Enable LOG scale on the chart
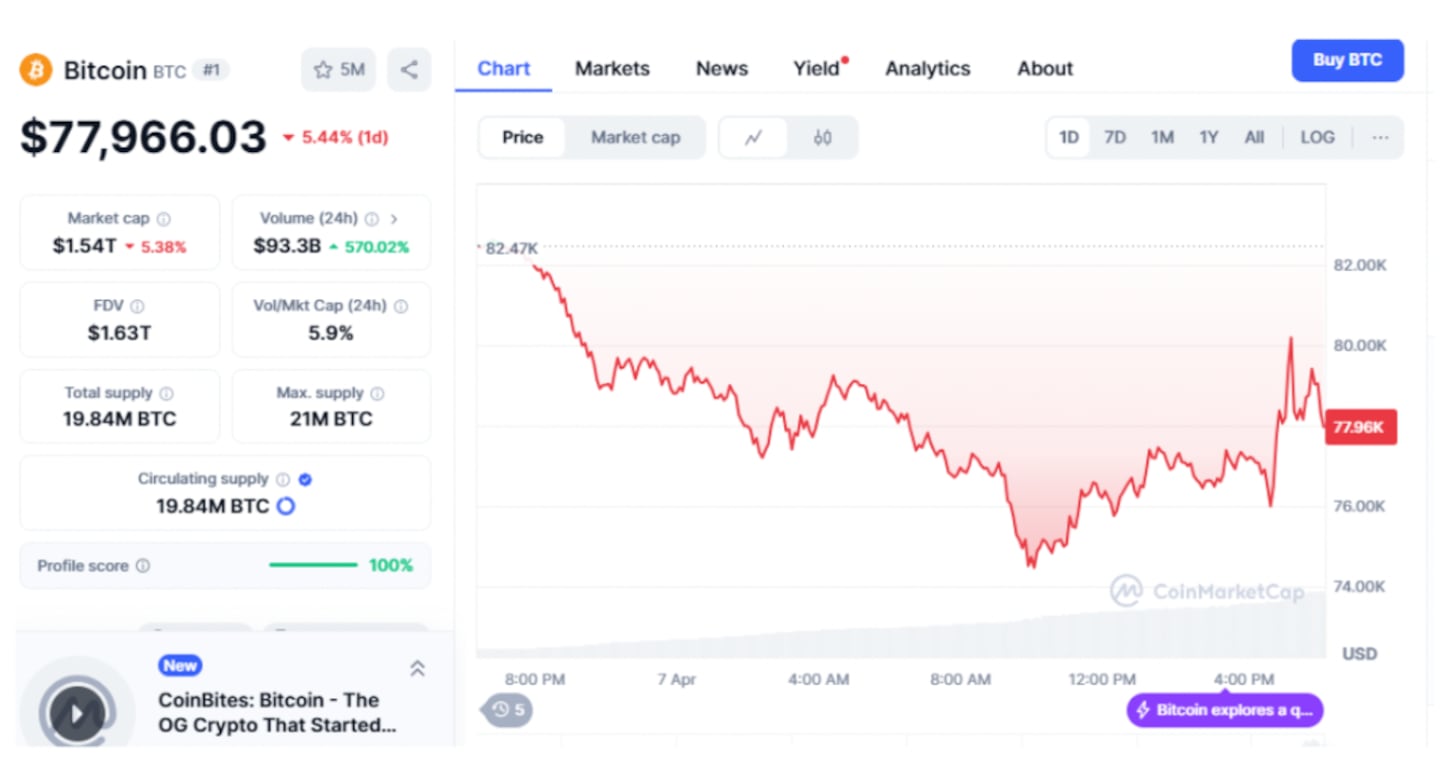Screen dimensions: 1440x757 click(1317, 138)
